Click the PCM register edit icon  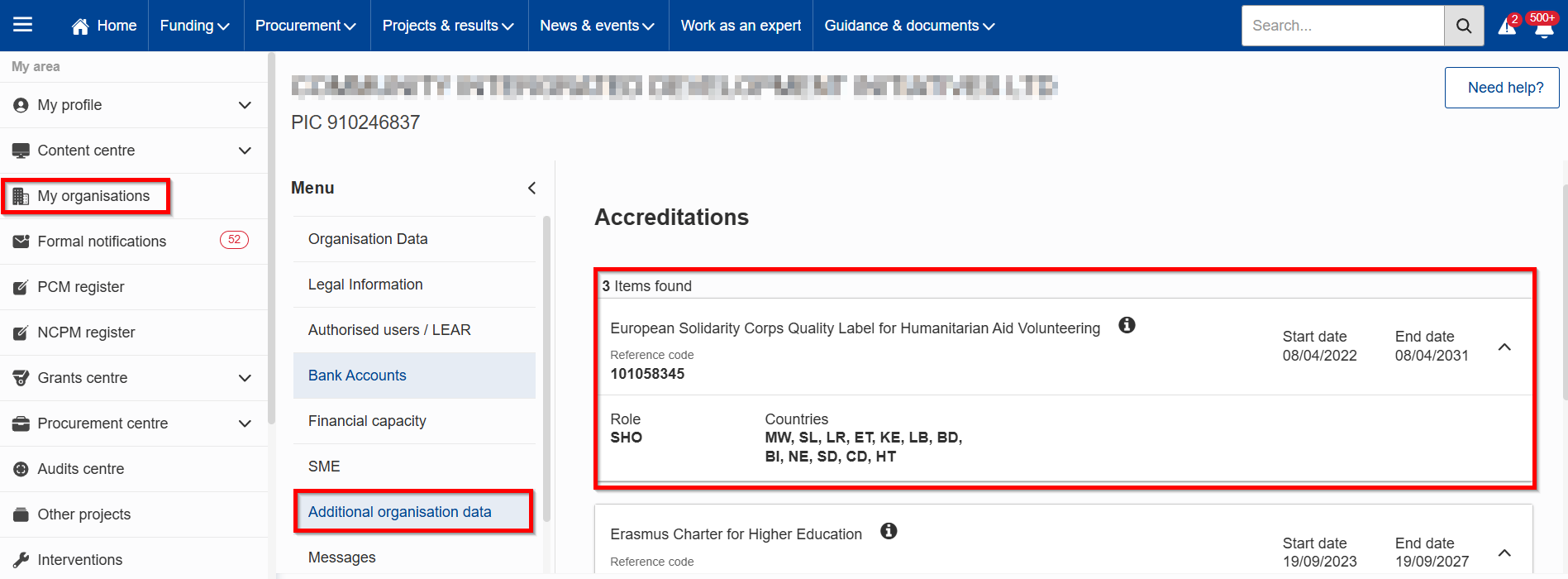point(21,287)
